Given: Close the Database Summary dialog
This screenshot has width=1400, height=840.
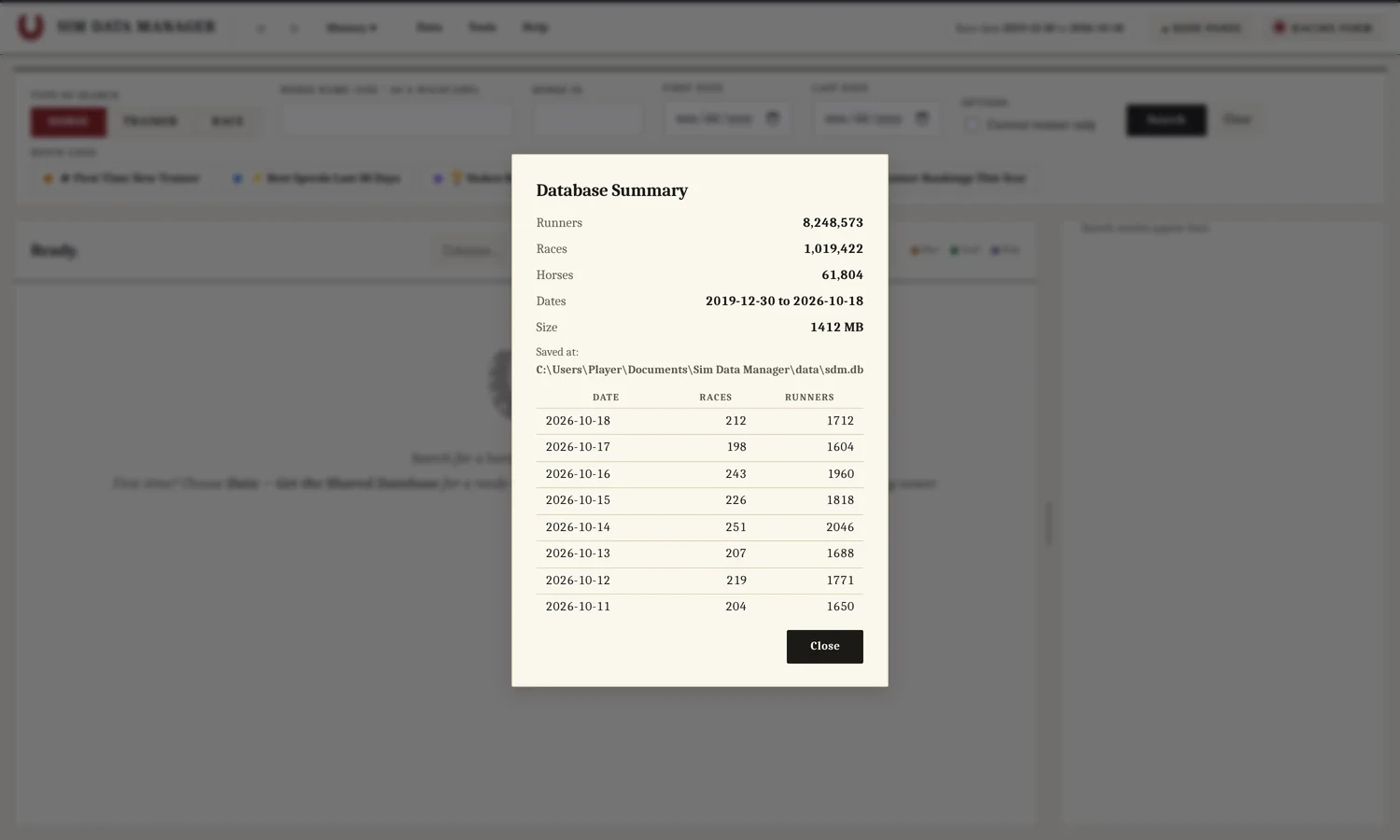Looking at the screenshot, I should pos(824,647).
